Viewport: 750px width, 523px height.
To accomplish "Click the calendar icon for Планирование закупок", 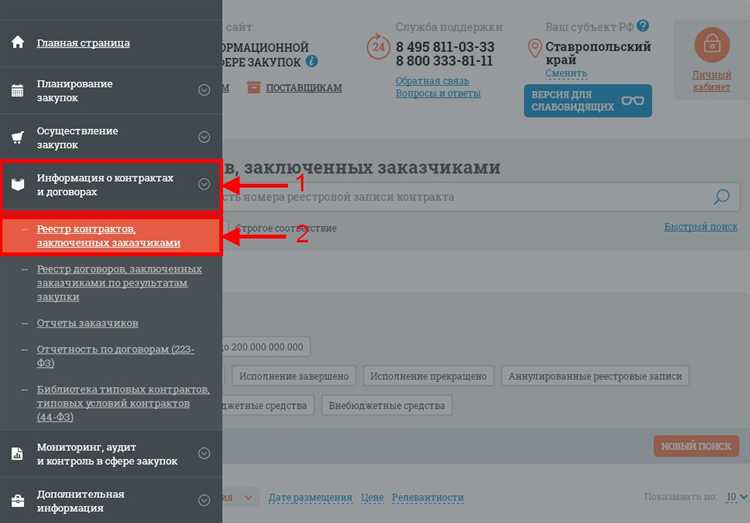I will click(x=17, y=91).
